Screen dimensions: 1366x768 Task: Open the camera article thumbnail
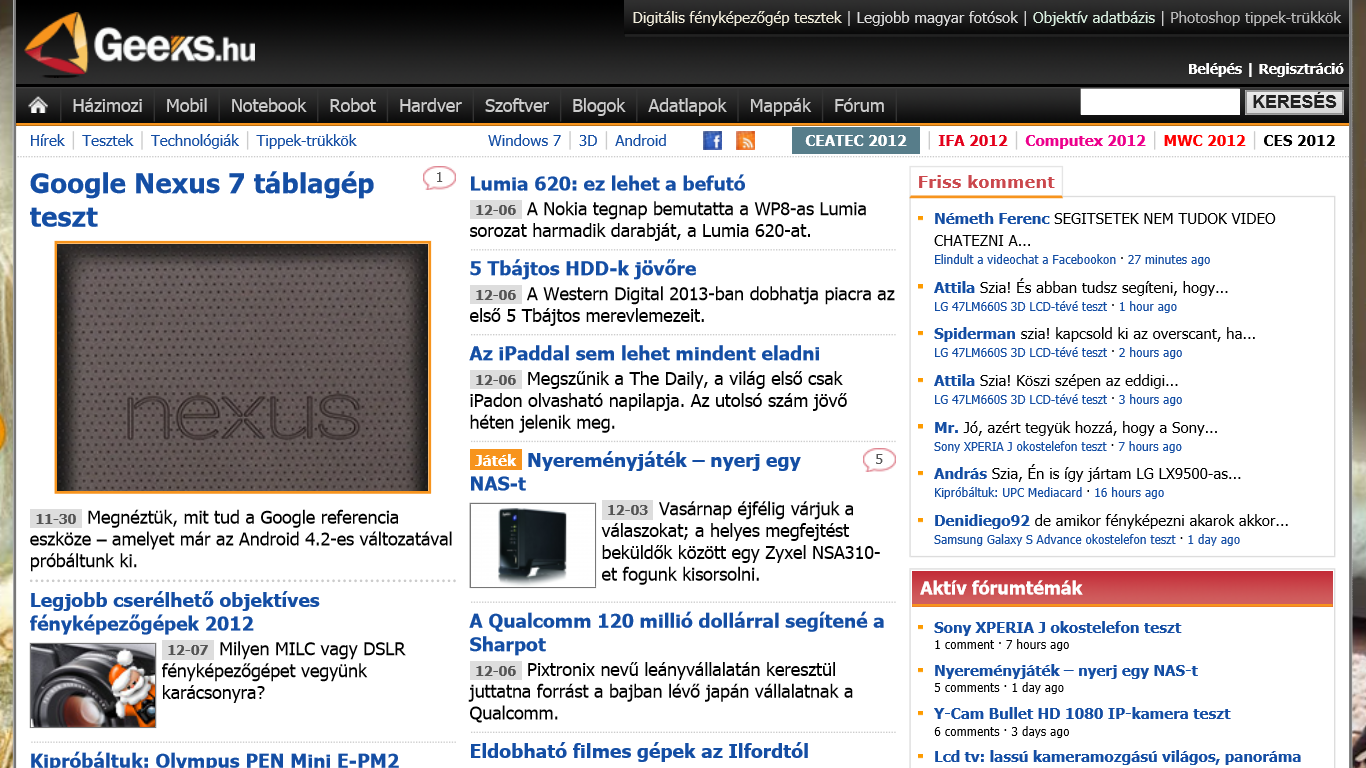tap(93, 685)
